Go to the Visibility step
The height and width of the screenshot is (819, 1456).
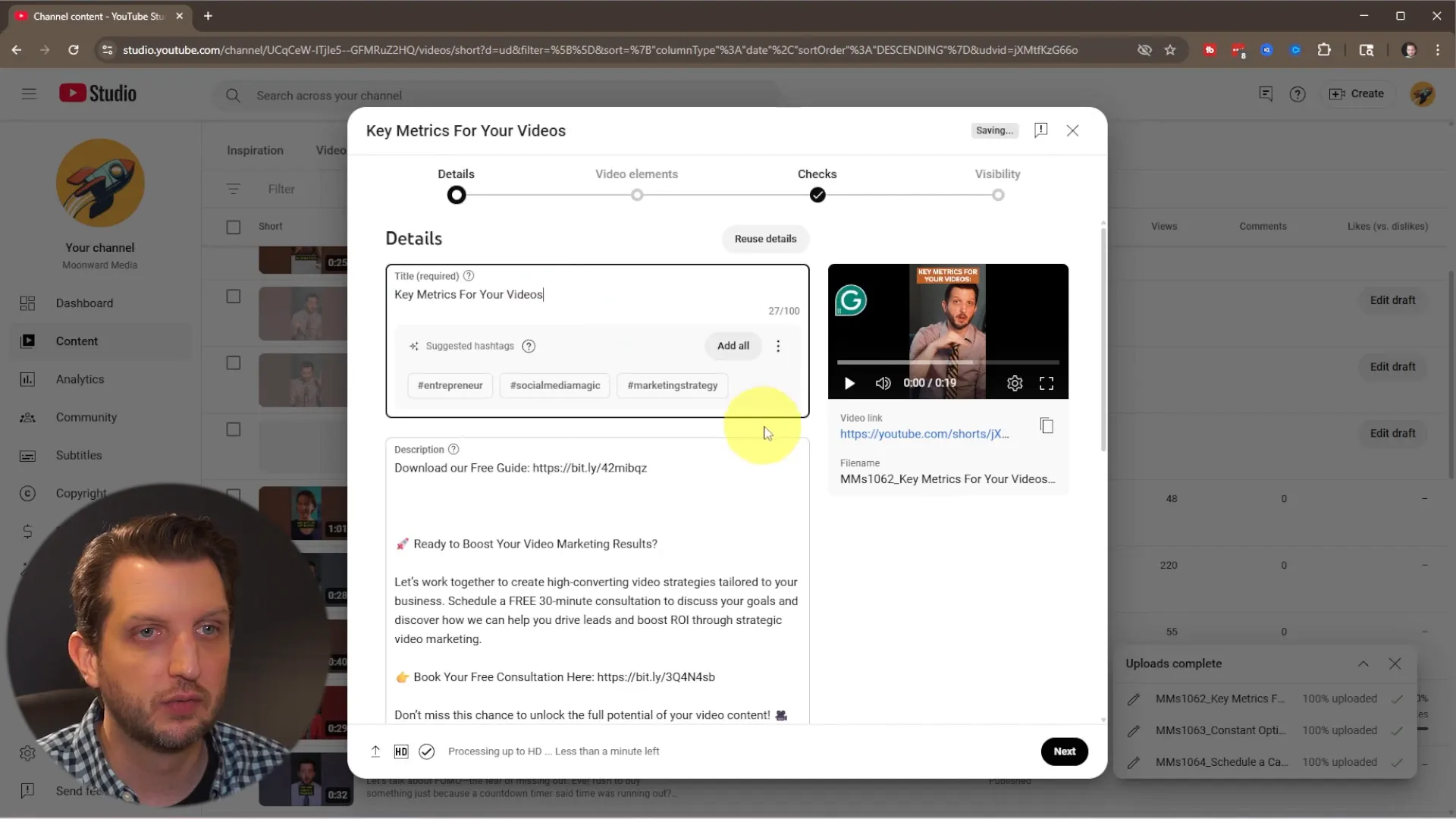(x=998, y=185)
